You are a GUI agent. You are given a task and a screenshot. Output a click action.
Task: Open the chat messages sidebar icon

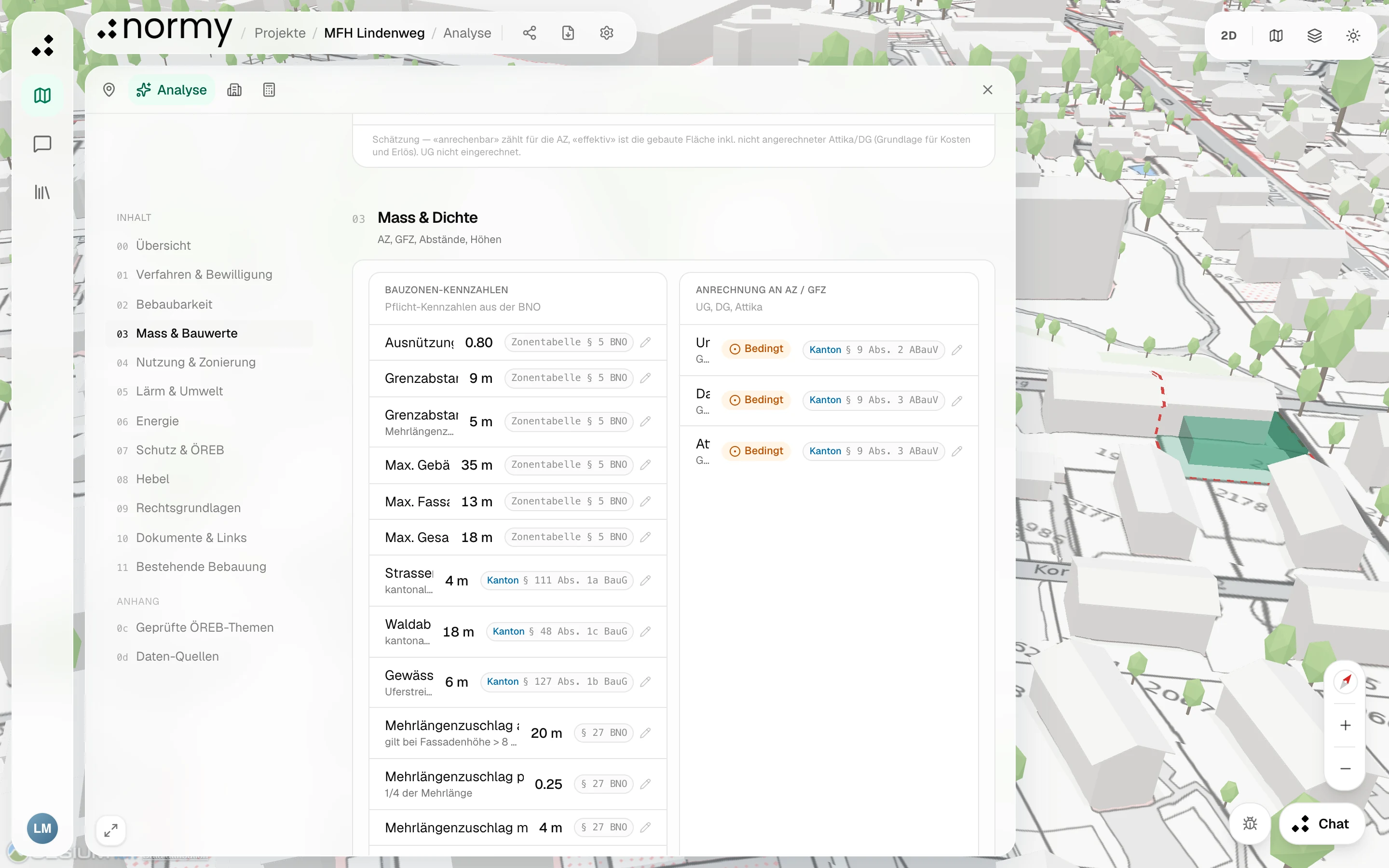click(42, 144)
